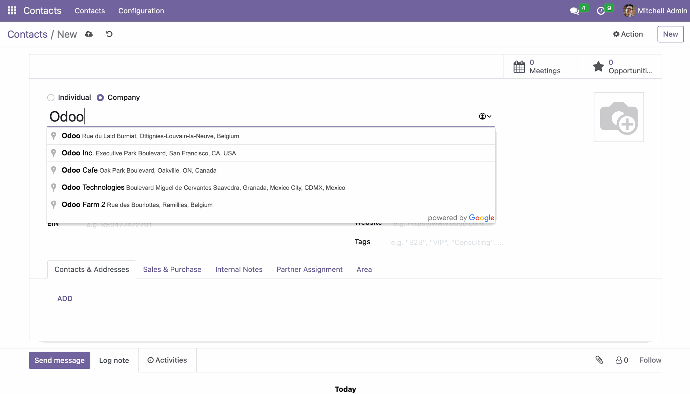Image resolution: width=690 pixels, height=394 pixels.
Task: Click map pin beside Odoo Inc suggestion
Action: (54, 153)
